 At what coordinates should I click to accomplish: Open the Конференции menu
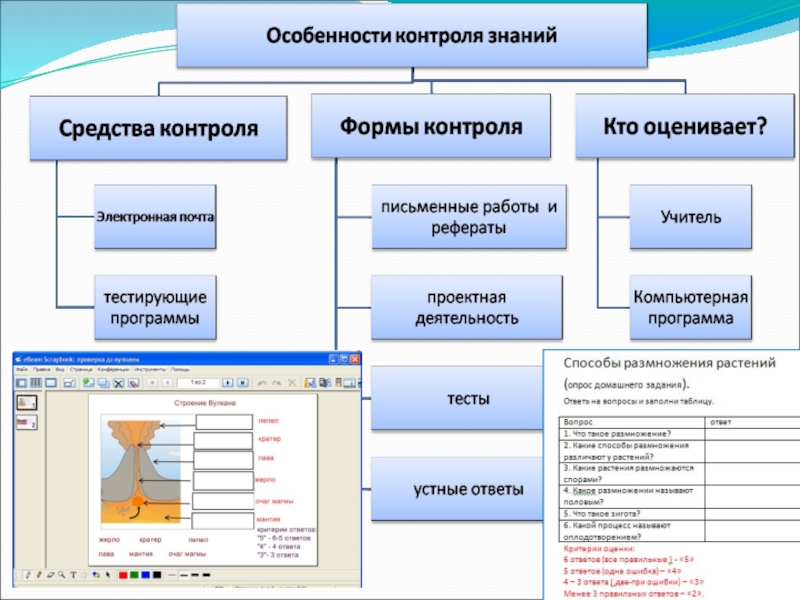point(113,369)
